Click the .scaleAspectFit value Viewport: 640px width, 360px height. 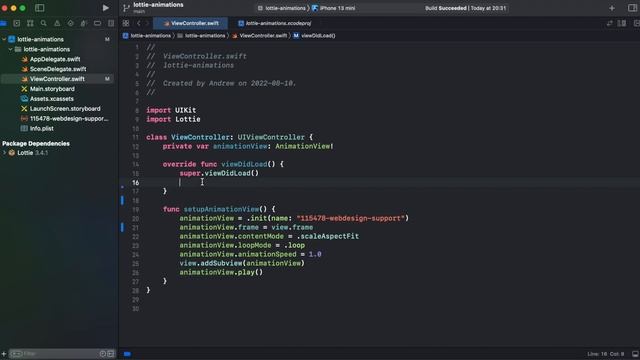pyautogui.click(x=327, y=236)
